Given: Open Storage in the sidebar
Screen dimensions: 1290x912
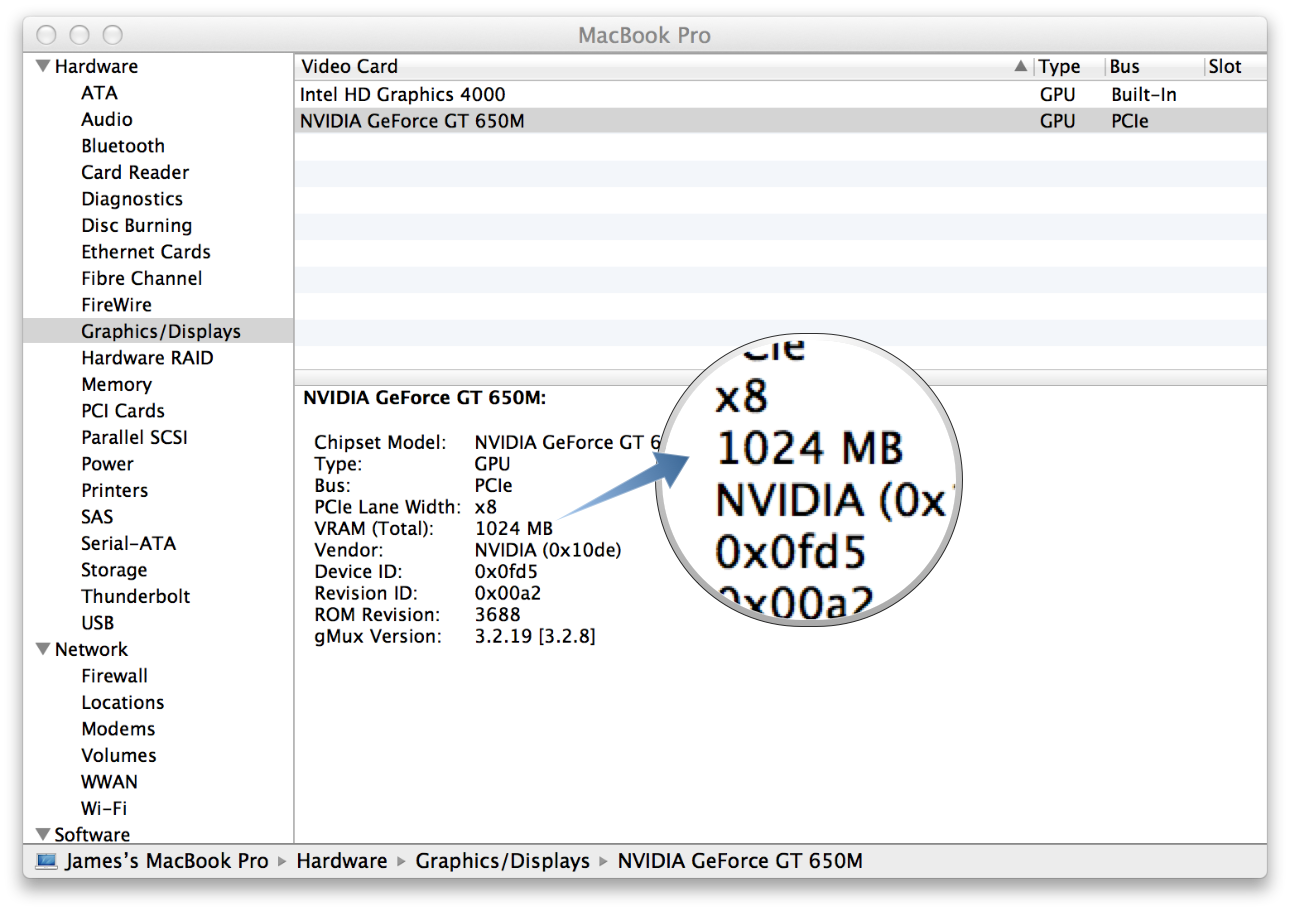Looking at the screenshot, I should click(x=114, y=570).
